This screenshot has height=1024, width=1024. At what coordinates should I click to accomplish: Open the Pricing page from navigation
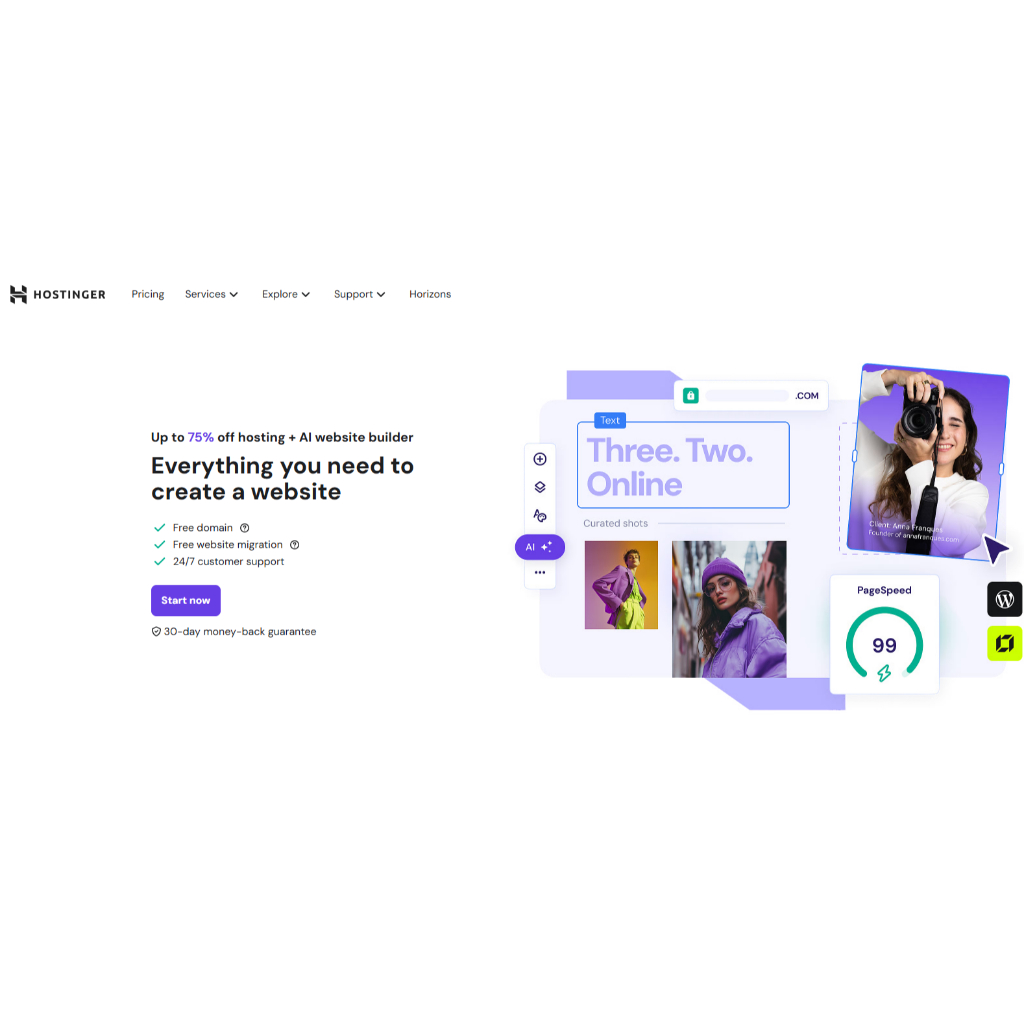148,295
